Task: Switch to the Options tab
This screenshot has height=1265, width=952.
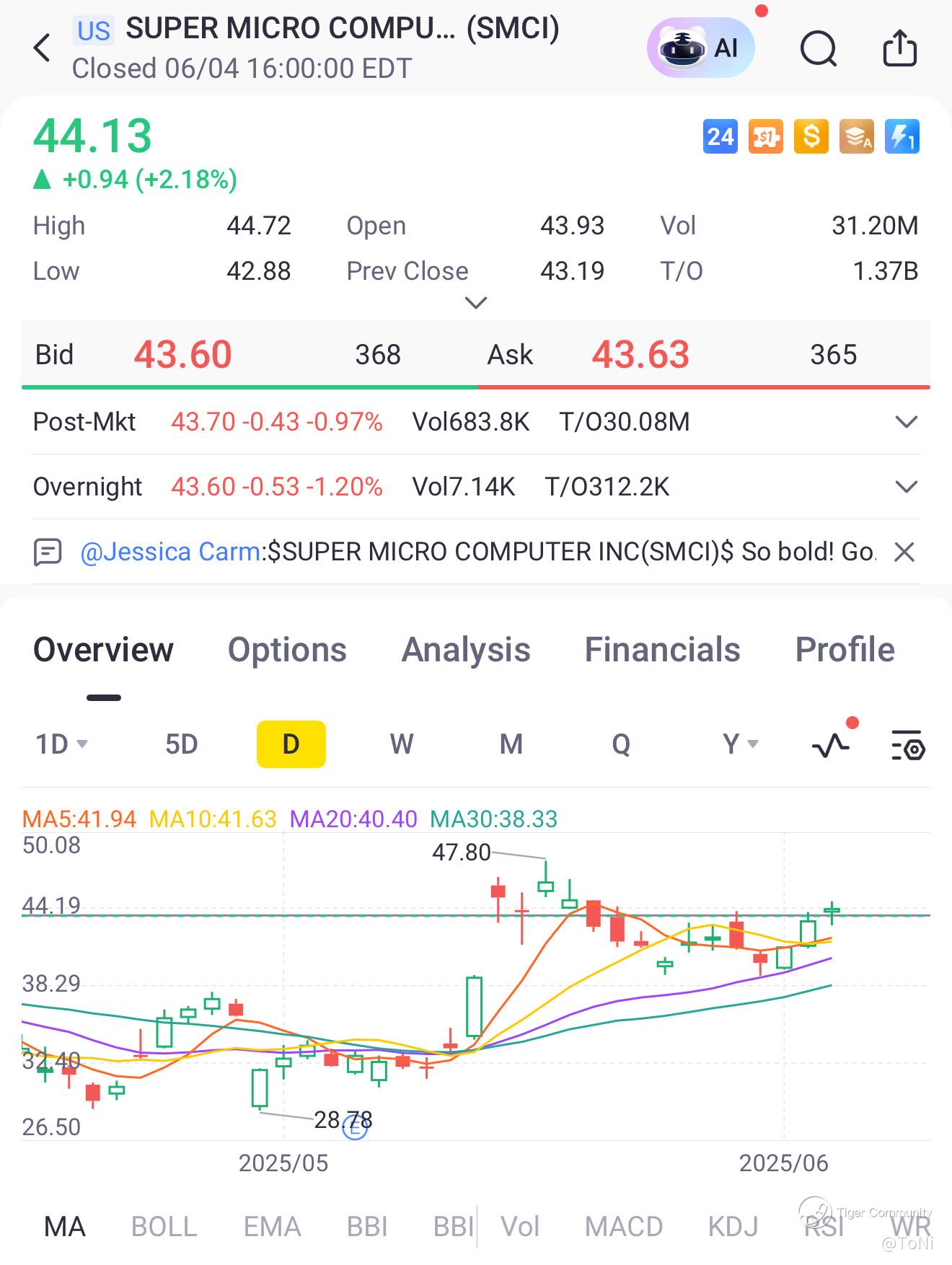Action: pos(287,649)
